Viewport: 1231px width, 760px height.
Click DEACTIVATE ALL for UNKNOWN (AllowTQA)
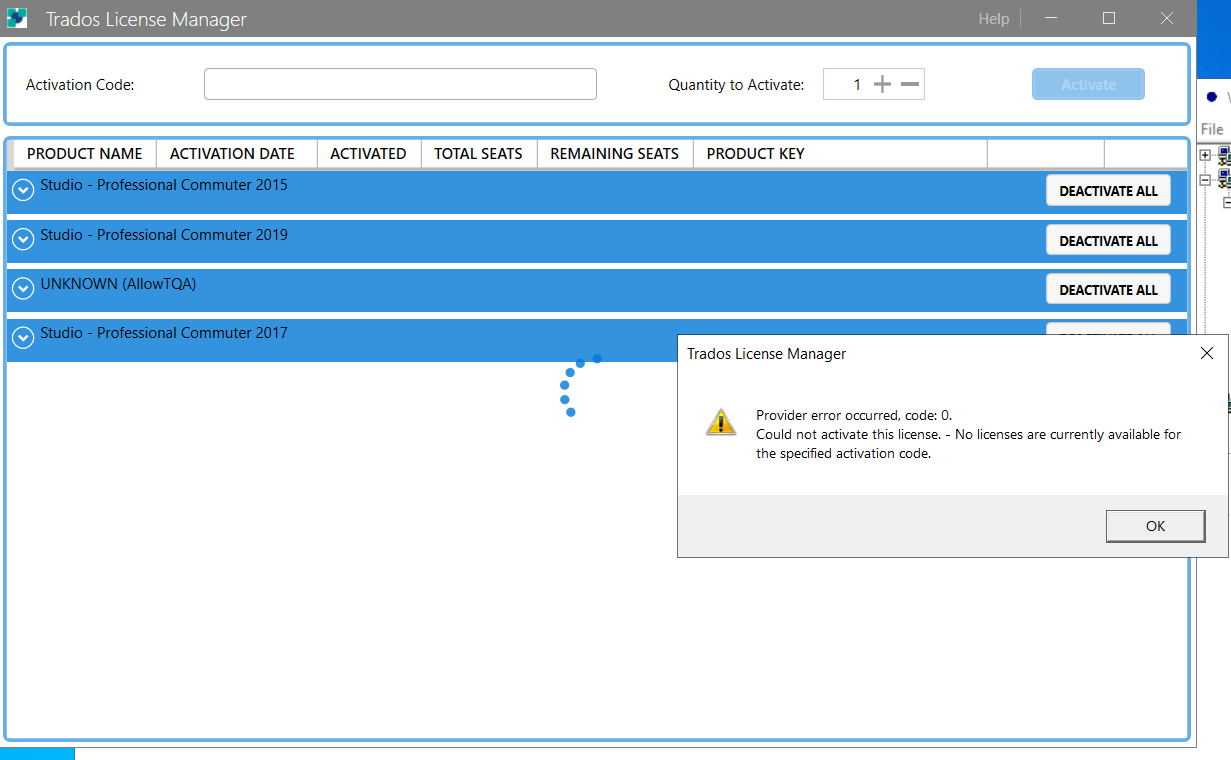click(1108, 288)
